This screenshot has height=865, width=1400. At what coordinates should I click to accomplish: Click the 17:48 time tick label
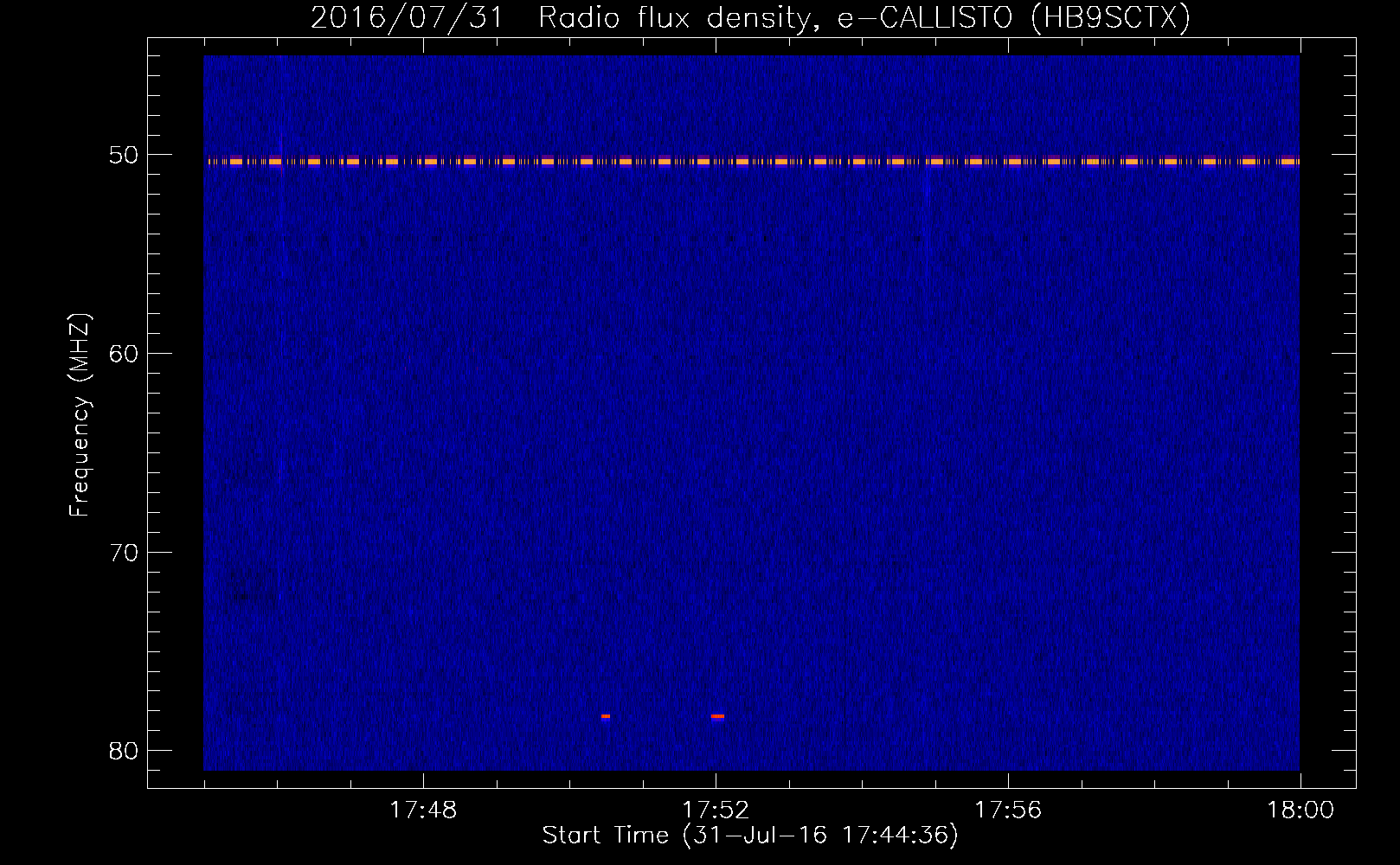coord(423,811)
